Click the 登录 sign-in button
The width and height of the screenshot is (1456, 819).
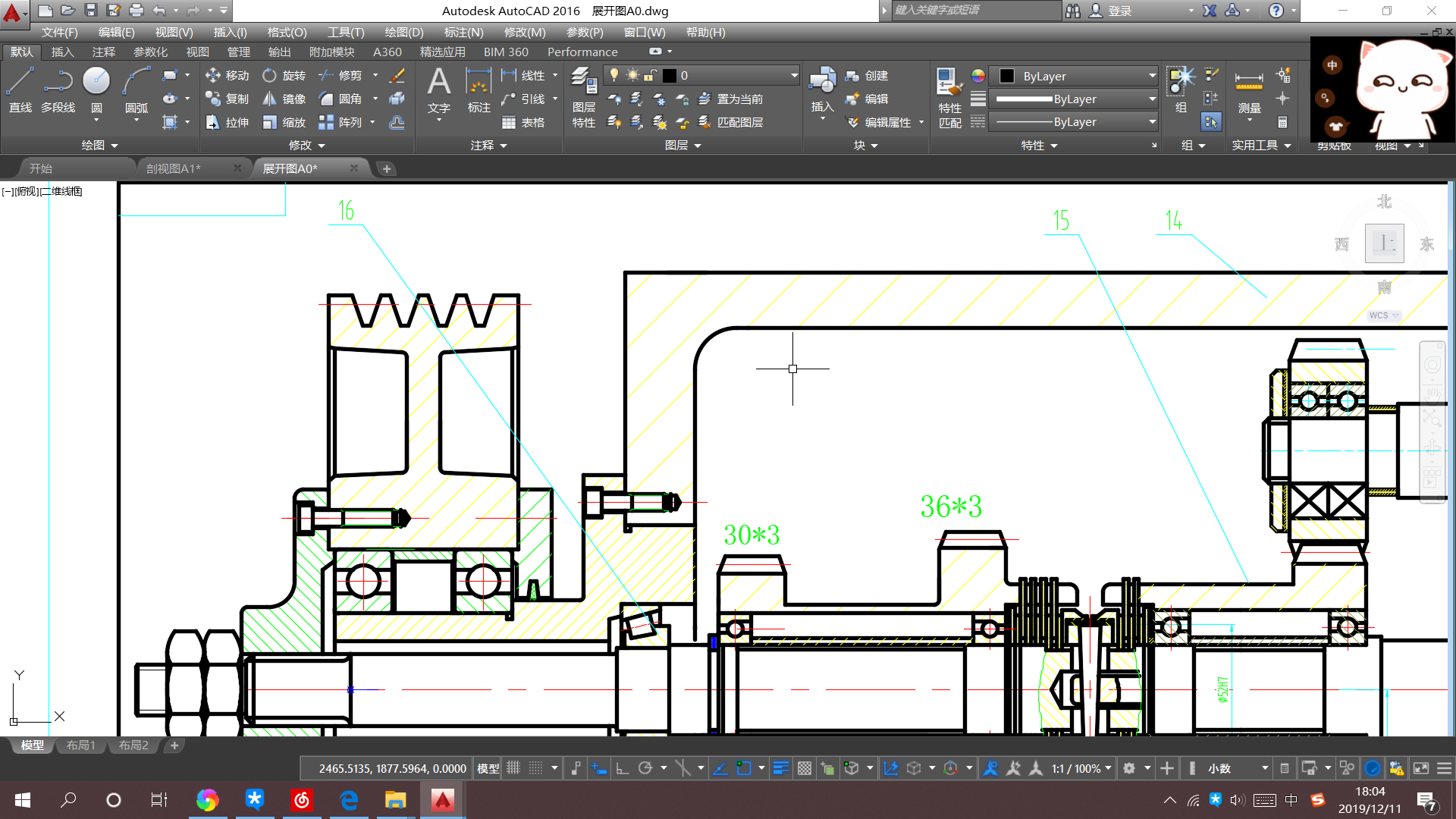[1119, 11]
